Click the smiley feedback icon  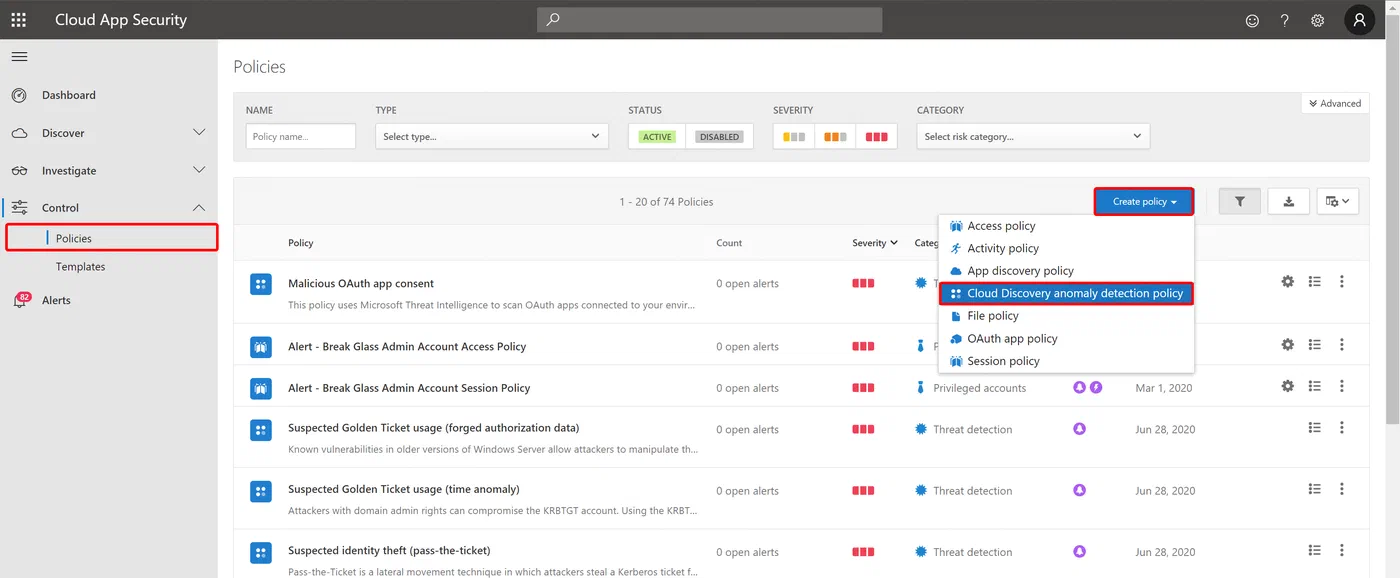point(1252,20)
